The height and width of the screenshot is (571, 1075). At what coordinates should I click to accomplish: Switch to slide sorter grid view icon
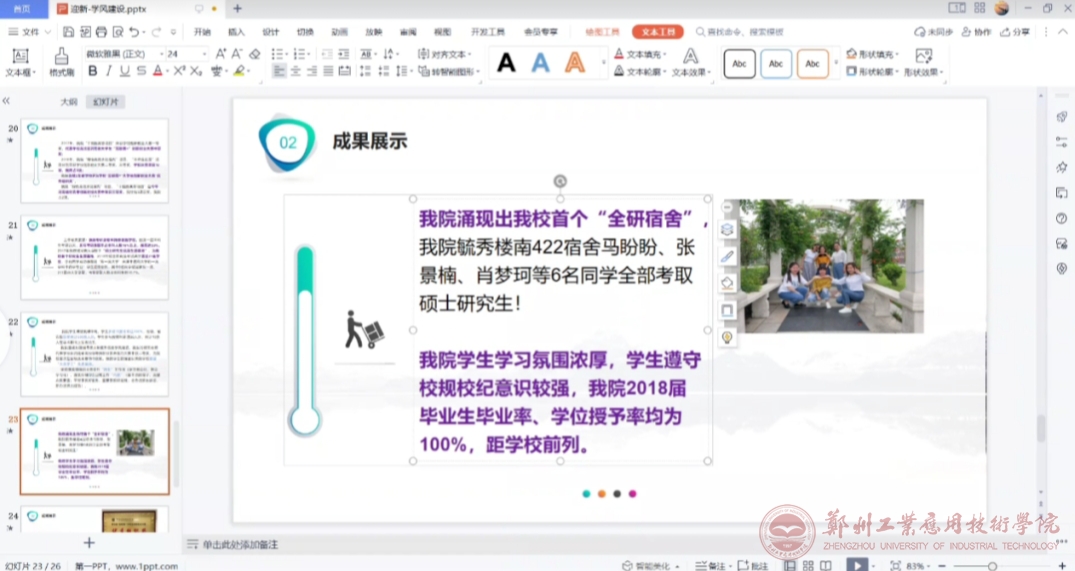pos(807,565)
